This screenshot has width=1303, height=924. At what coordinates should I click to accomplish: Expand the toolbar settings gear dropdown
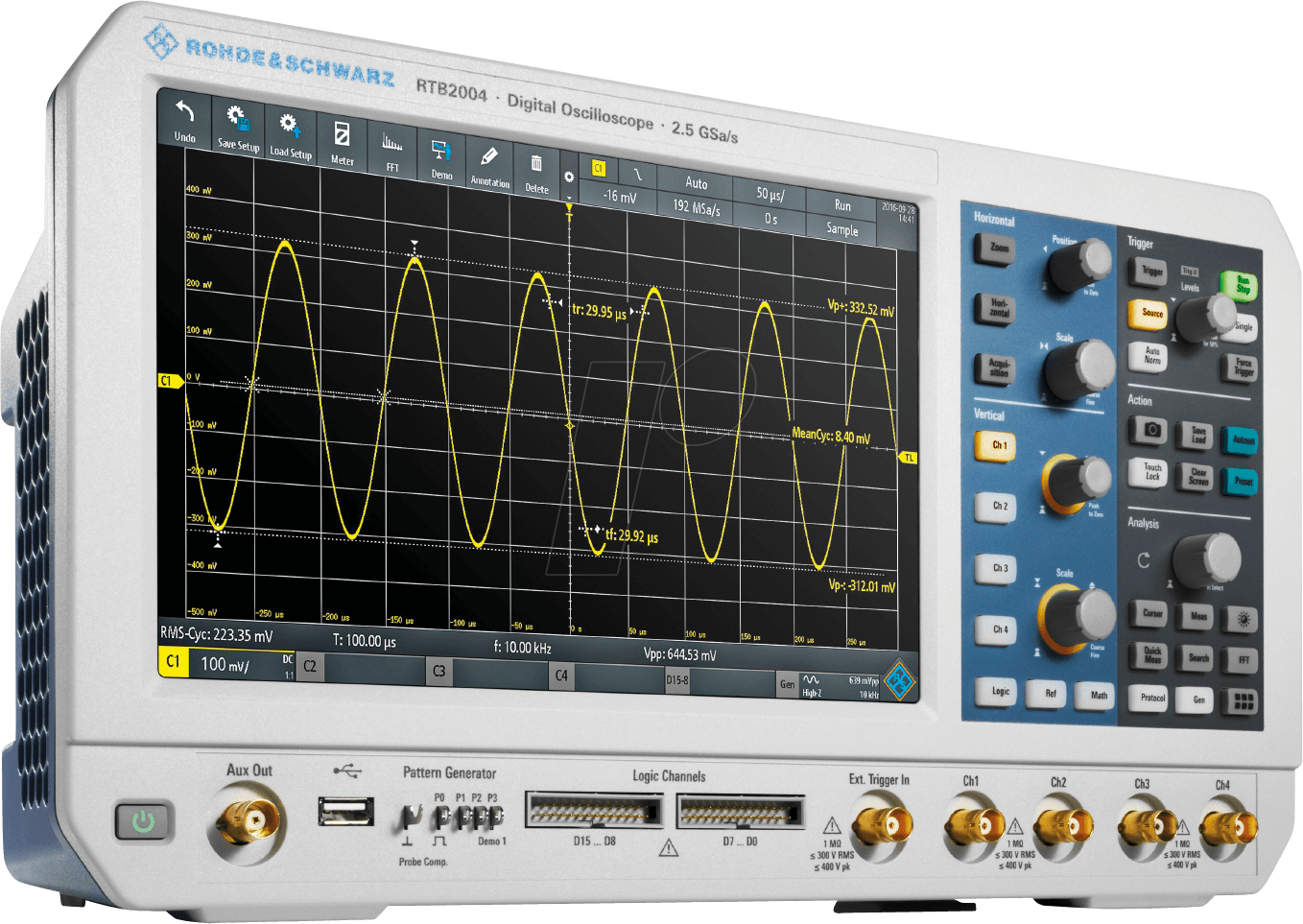(569, 182)
